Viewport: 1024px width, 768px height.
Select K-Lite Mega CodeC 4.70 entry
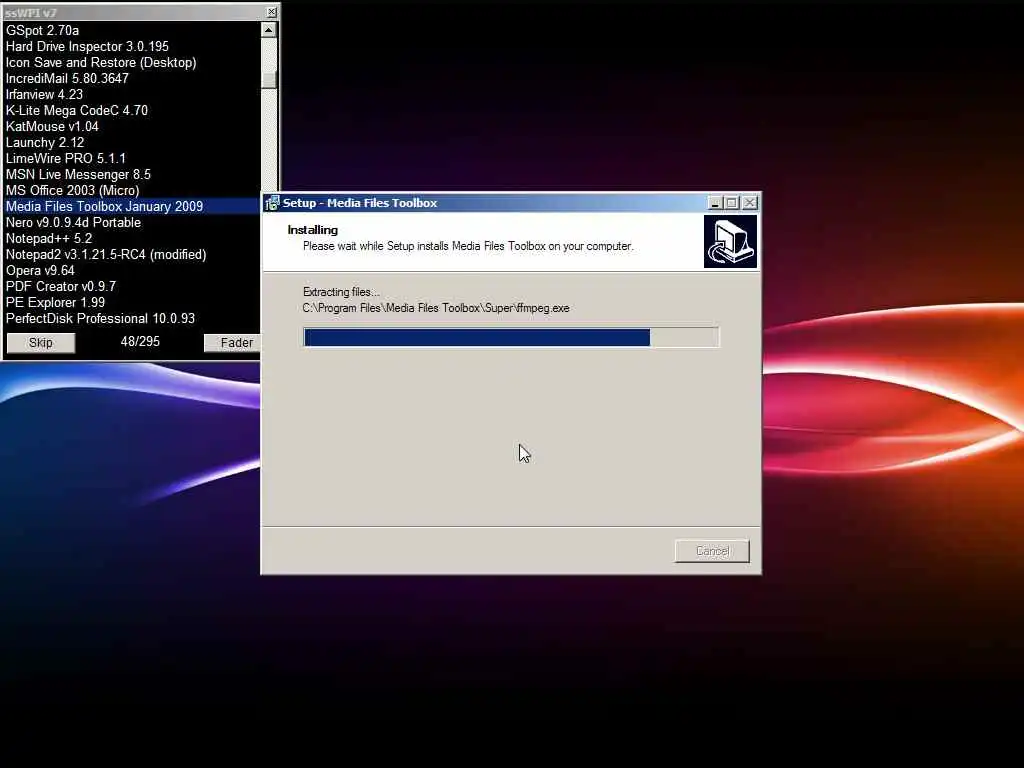pos(133,110)
